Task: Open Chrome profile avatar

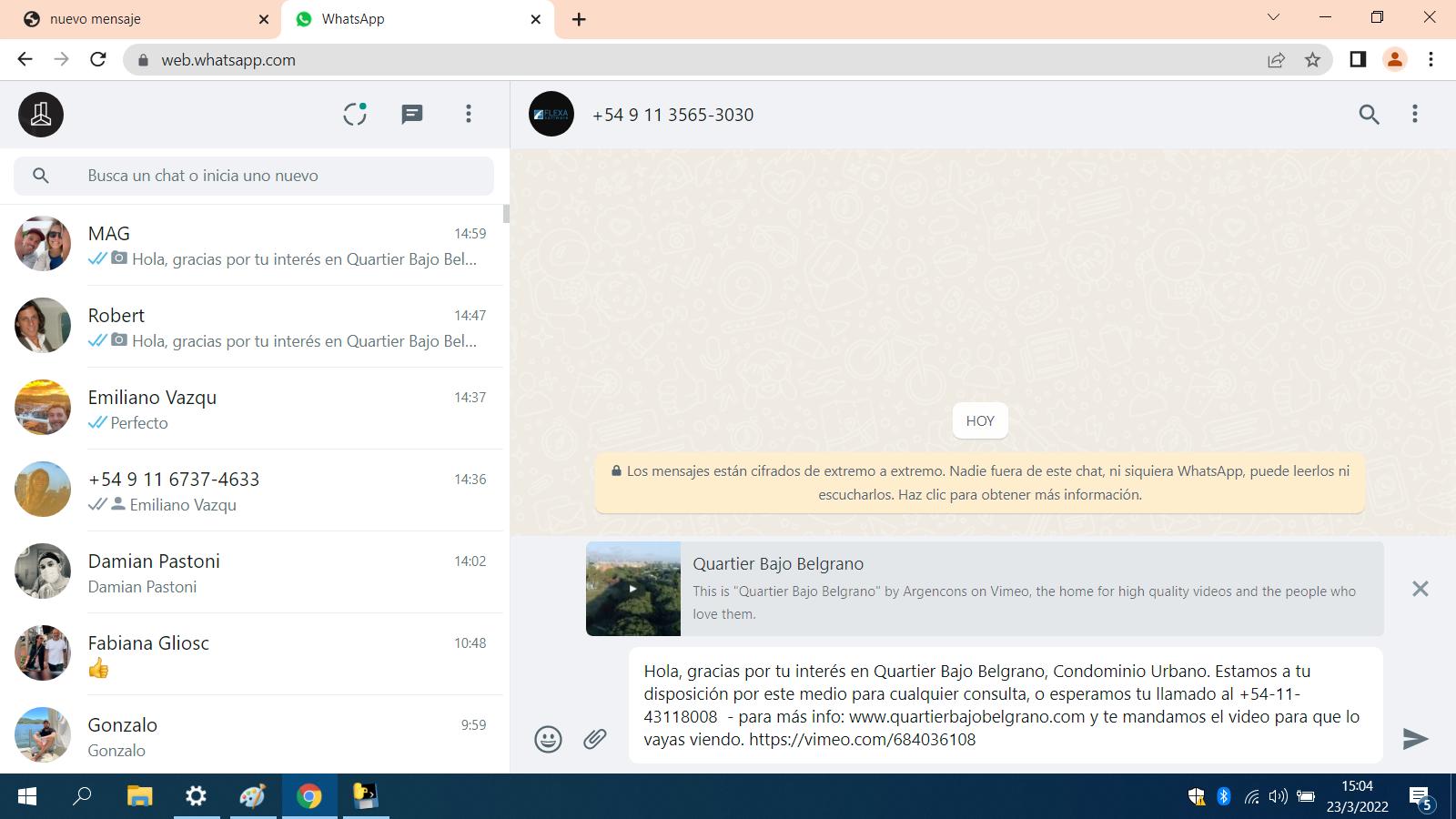Action: click(x=1394, y=59)
